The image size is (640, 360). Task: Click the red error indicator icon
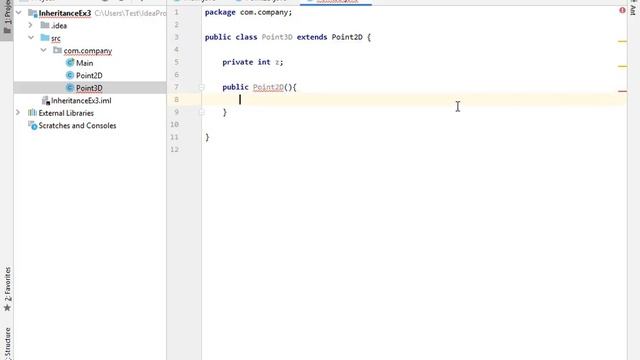pos(622,10)
